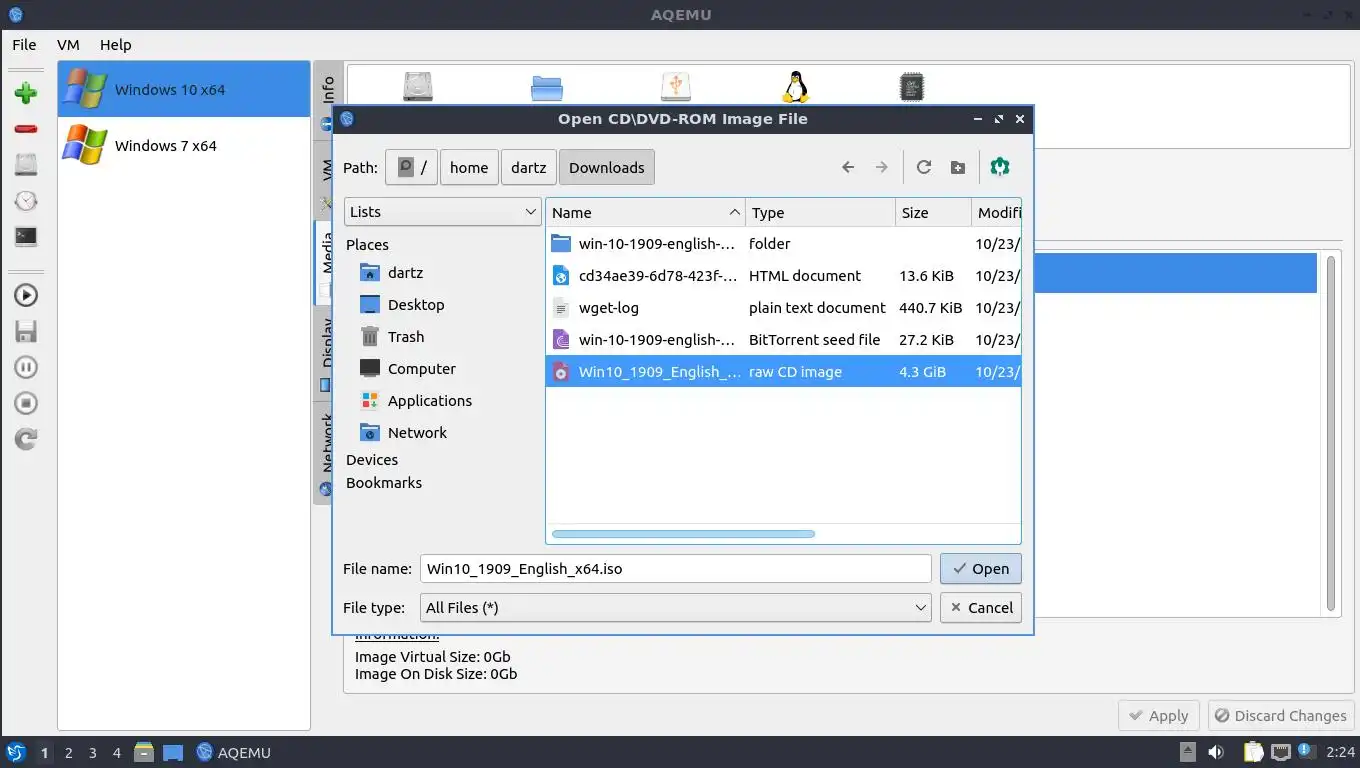Click the AQEMU taskbar entry
1360x768 pixels.
[x=234, y=752]
